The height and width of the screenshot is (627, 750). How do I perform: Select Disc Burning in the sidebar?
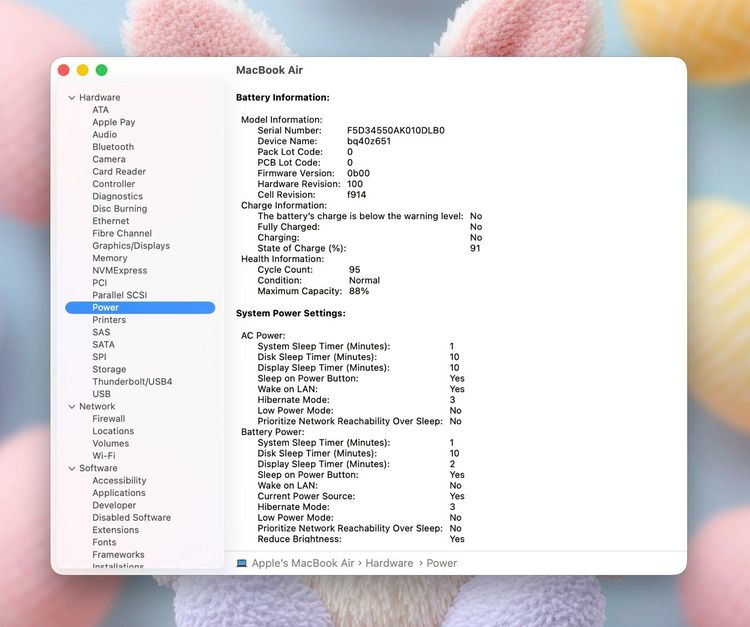pos(120,209)
